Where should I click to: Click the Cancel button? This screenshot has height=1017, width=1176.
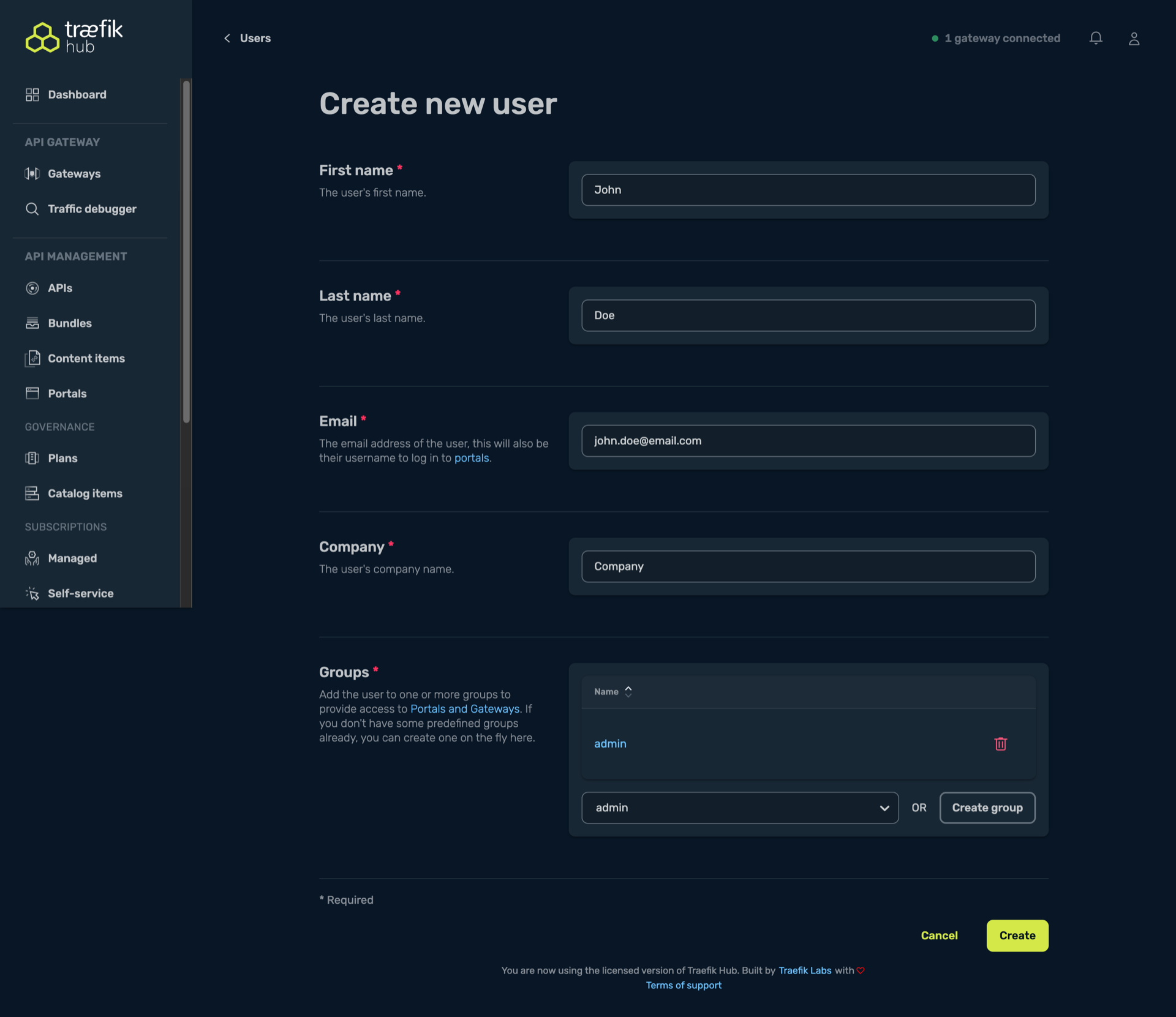pyautogui.click(x=939, y=935)
